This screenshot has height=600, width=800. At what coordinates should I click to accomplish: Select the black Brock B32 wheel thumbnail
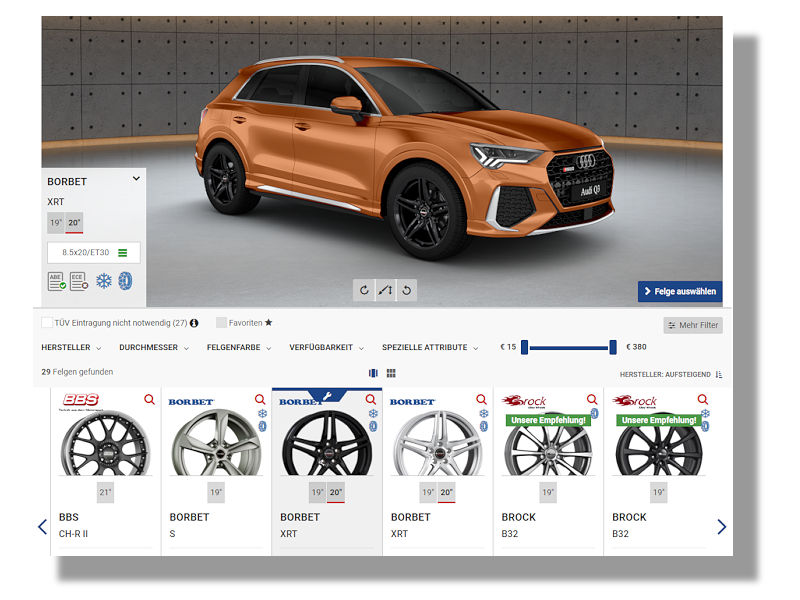tap(659, 444)
